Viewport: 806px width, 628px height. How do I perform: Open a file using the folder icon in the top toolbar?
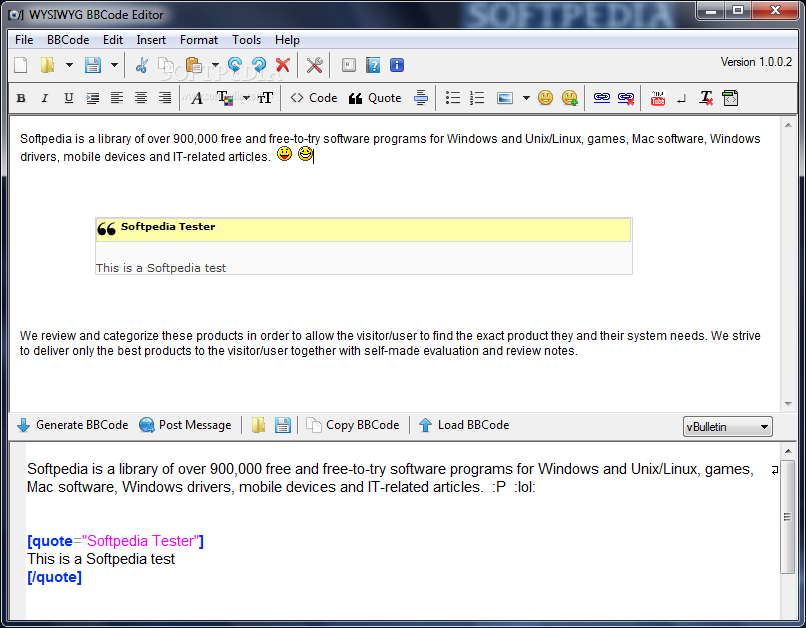click(47, 65)
